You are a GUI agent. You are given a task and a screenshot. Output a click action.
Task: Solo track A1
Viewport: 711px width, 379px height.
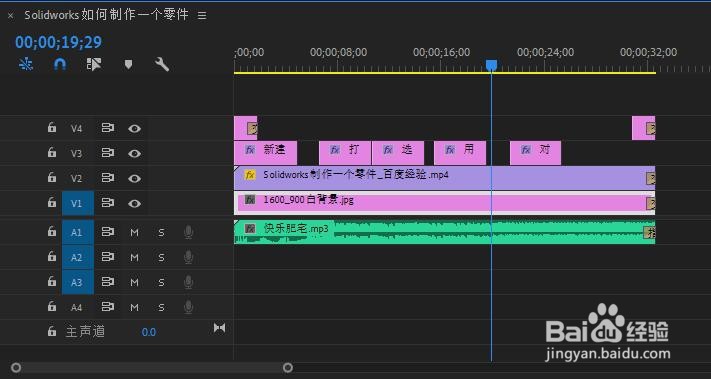point(161,233)
